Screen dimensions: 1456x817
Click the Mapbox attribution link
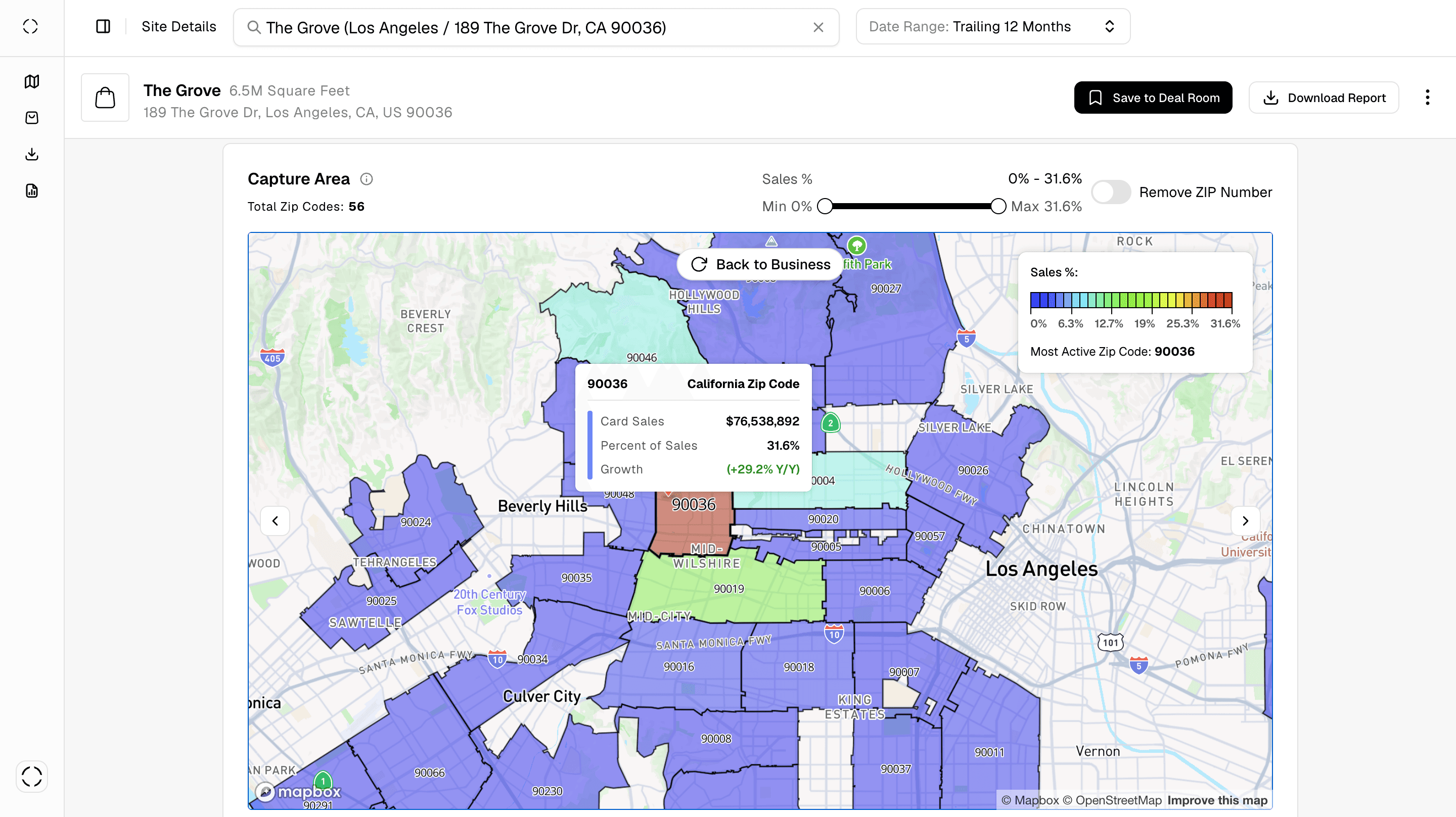tap(1030, 800)
